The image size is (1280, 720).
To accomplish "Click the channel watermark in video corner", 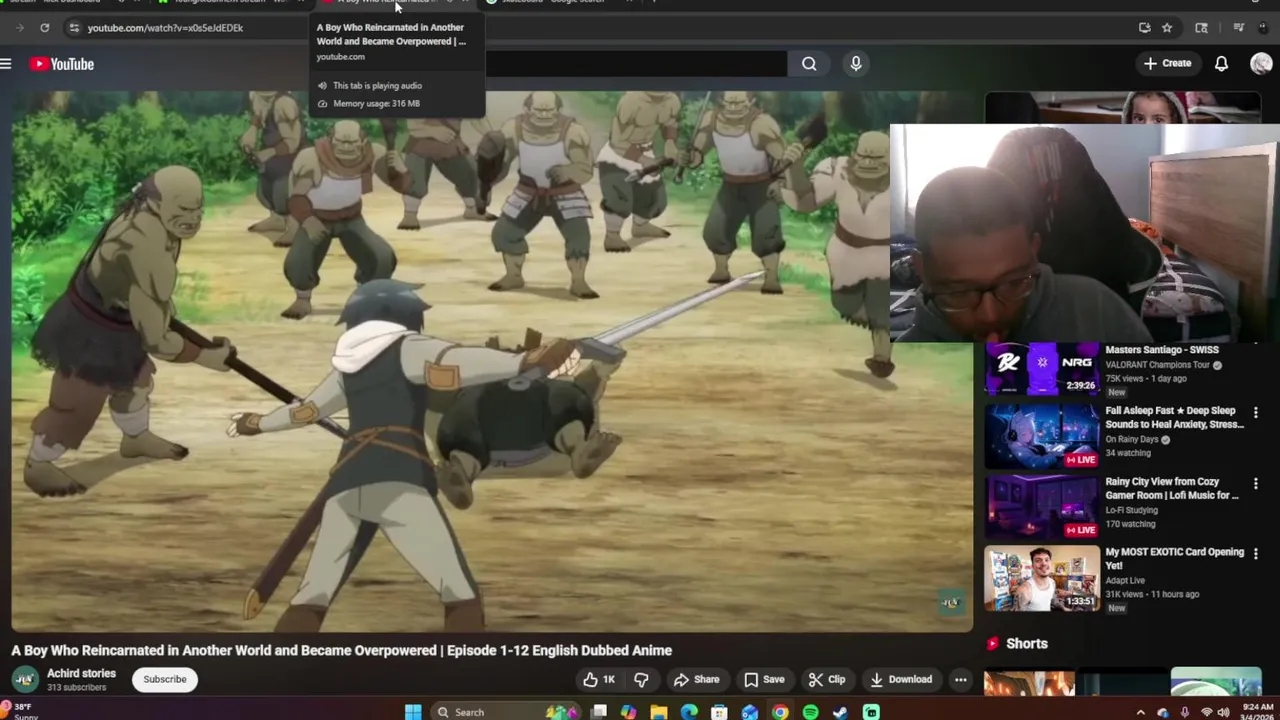I will click(950, 602).
